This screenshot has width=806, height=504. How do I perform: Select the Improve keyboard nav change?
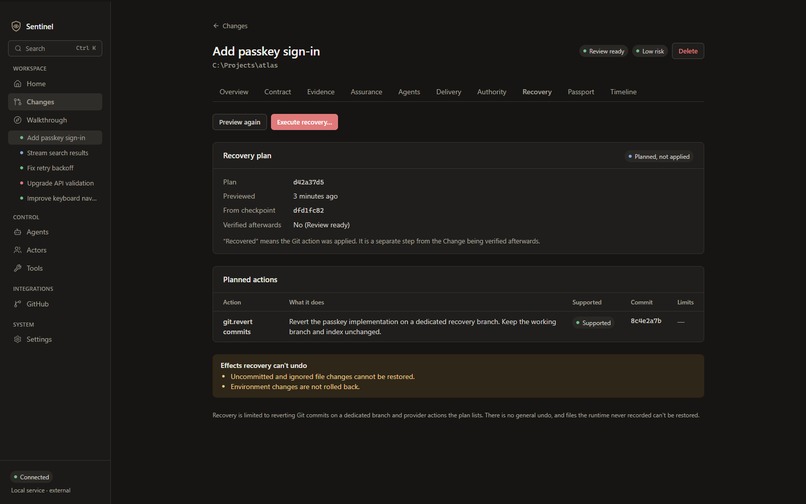55,199
